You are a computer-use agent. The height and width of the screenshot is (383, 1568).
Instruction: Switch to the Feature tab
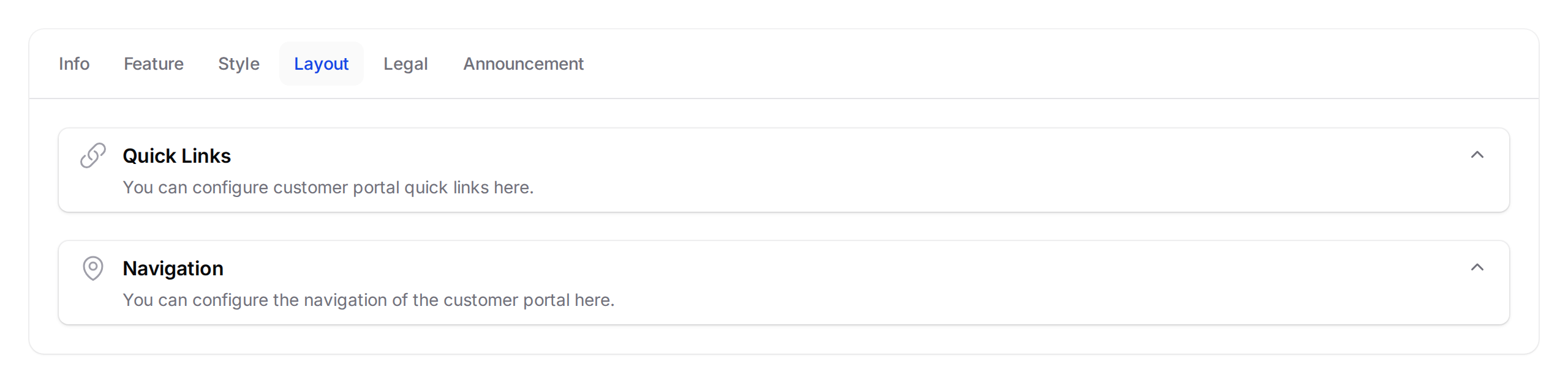pyautogui.click(x=154, y=64)
